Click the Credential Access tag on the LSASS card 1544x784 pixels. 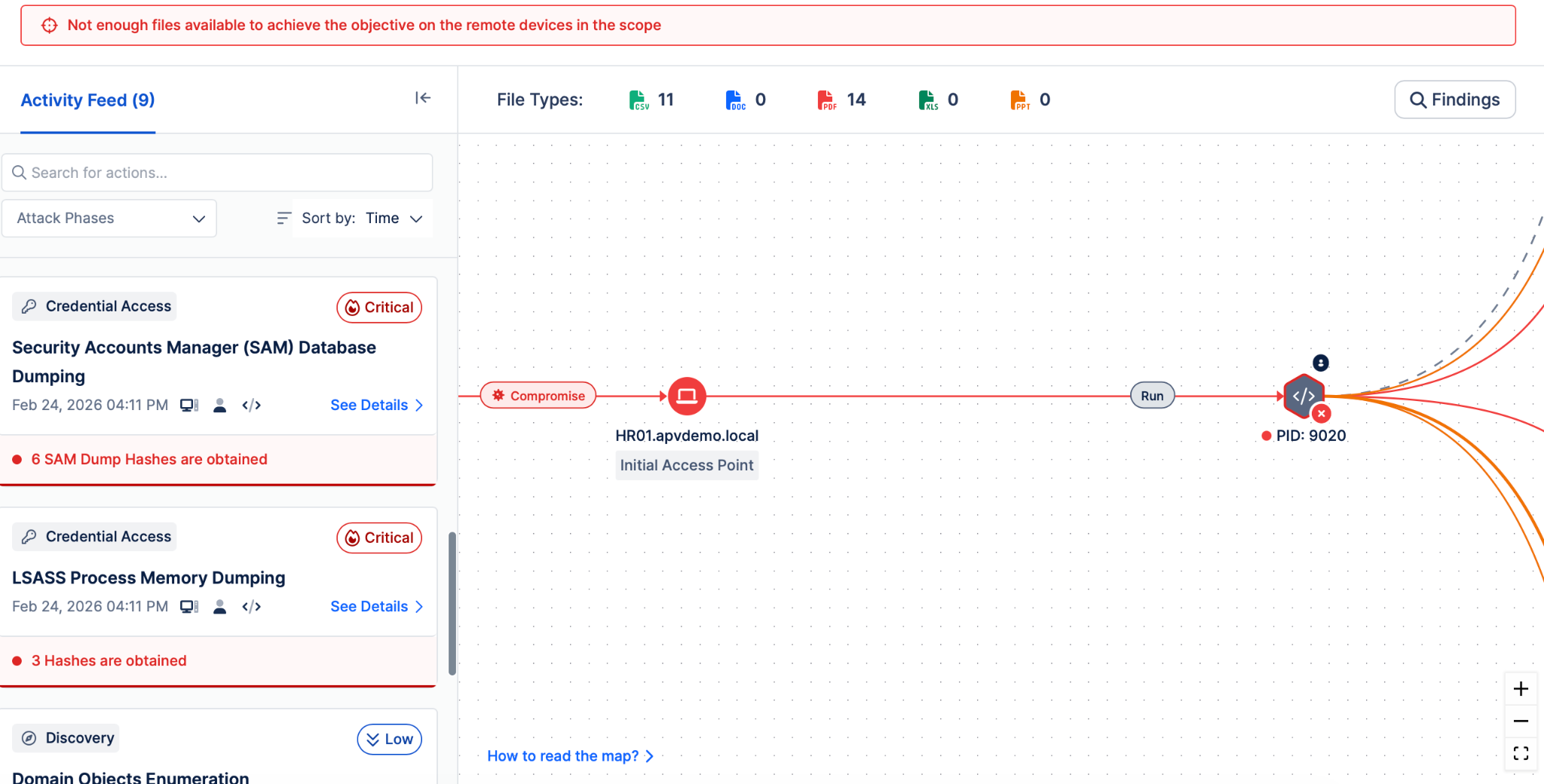(x=95, y=537)
